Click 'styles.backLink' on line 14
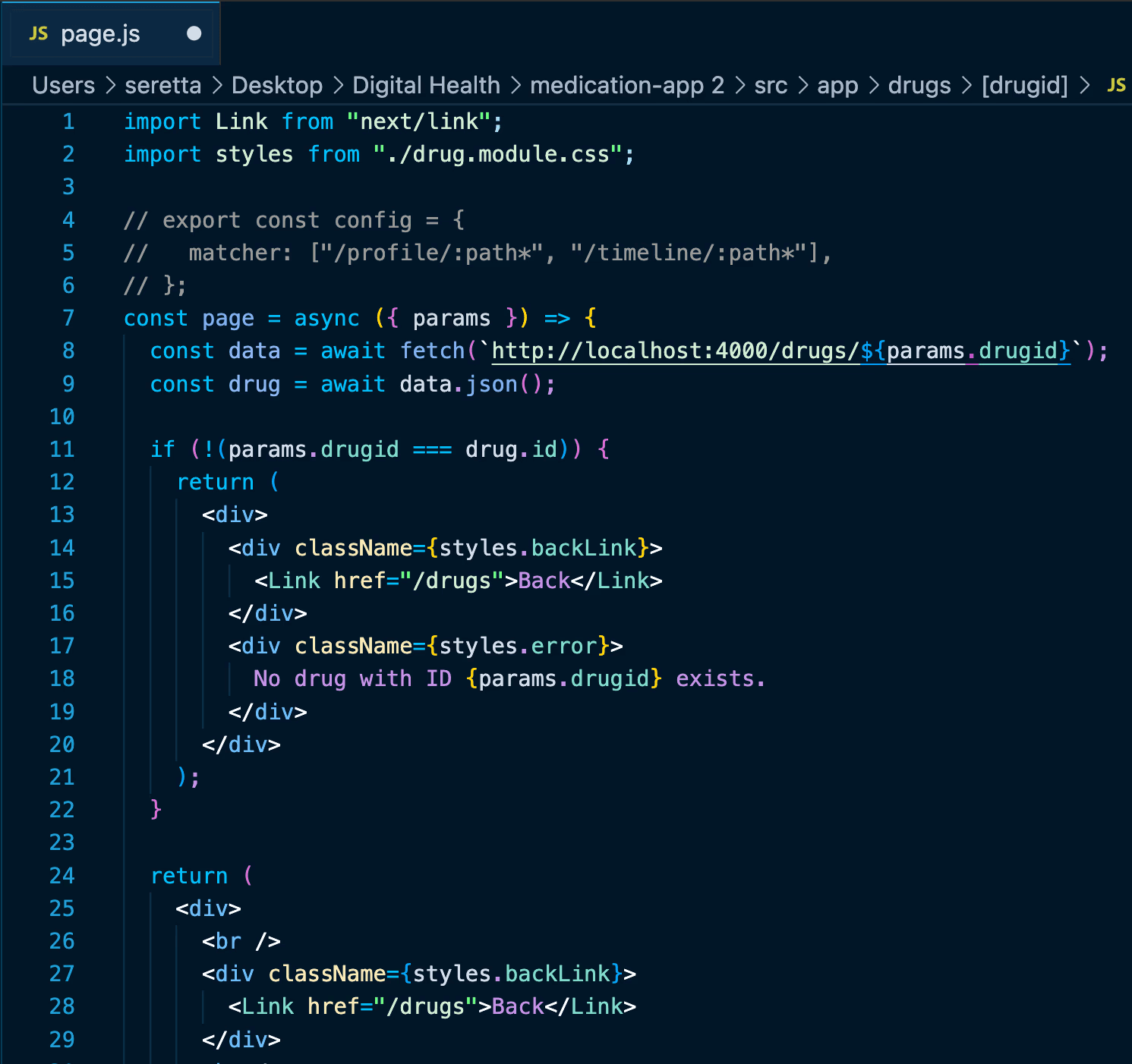Screen dimensions: 1132x1064 [538, 548]
